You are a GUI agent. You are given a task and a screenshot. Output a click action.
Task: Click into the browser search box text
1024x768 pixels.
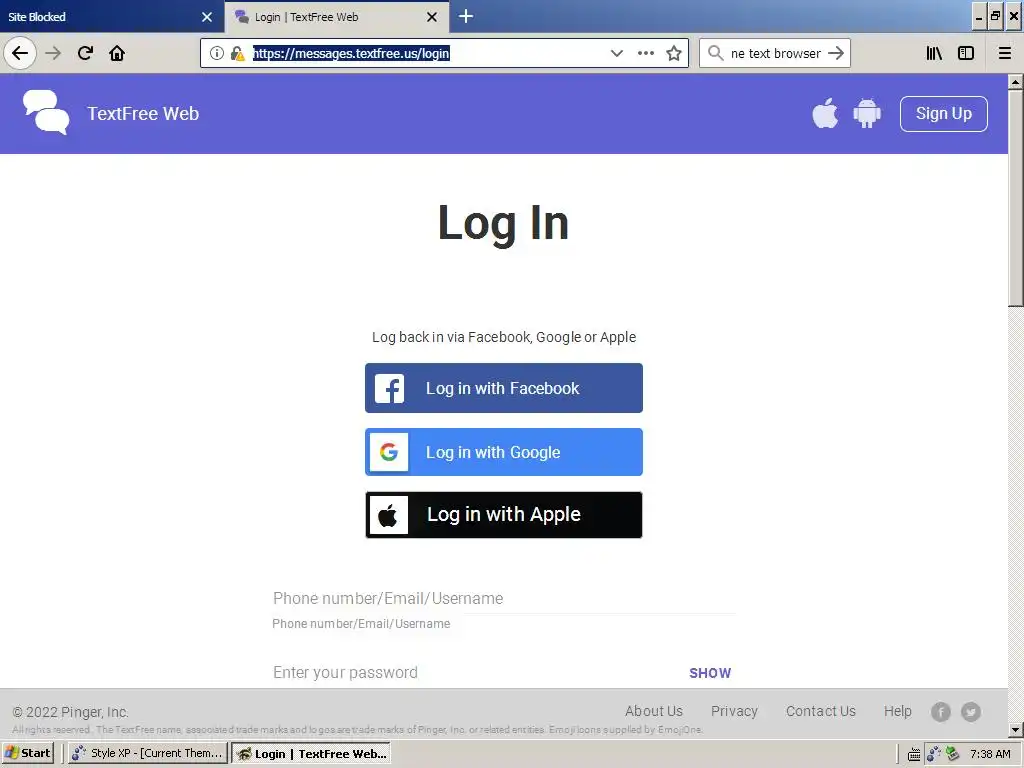776,54
